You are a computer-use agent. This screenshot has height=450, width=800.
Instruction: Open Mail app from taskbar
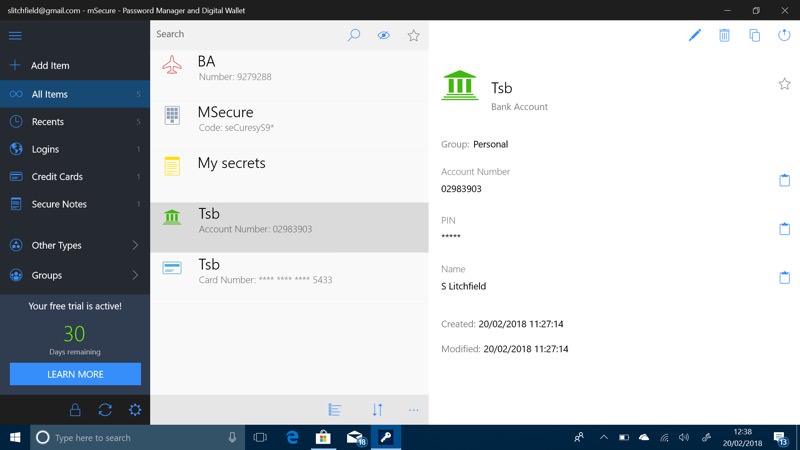(355, 437)
